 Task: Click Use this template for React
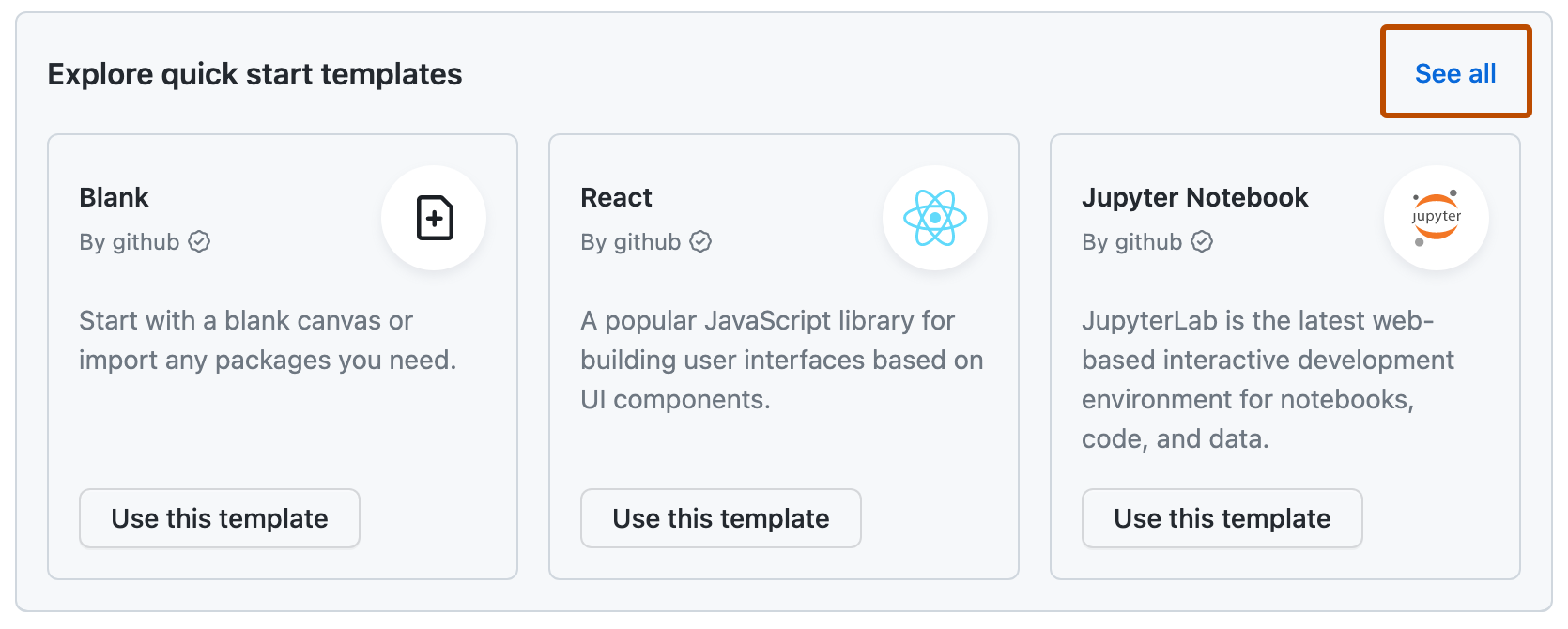coord(720,518)
